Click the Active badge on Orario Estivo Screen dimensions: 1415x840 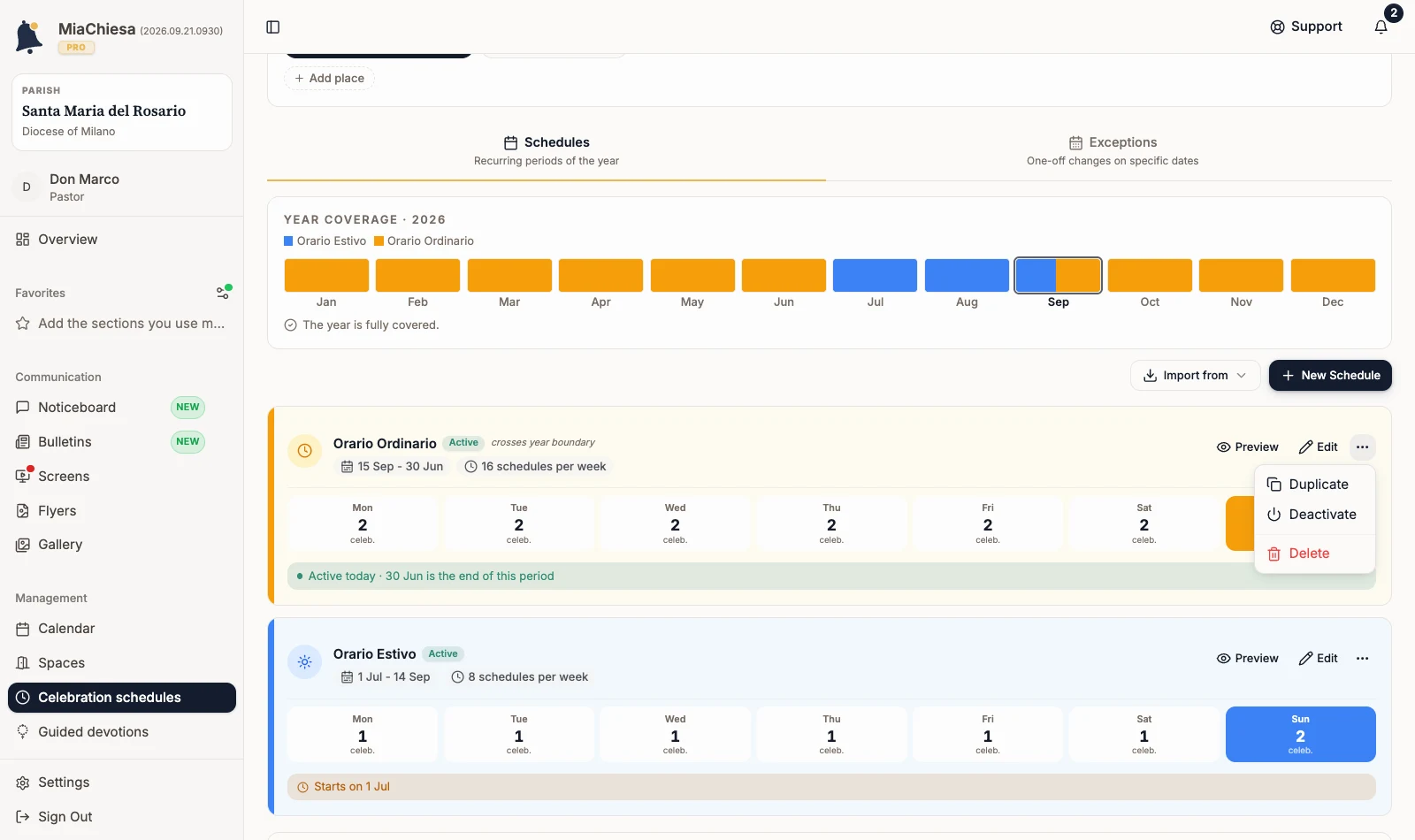(443, 654)
